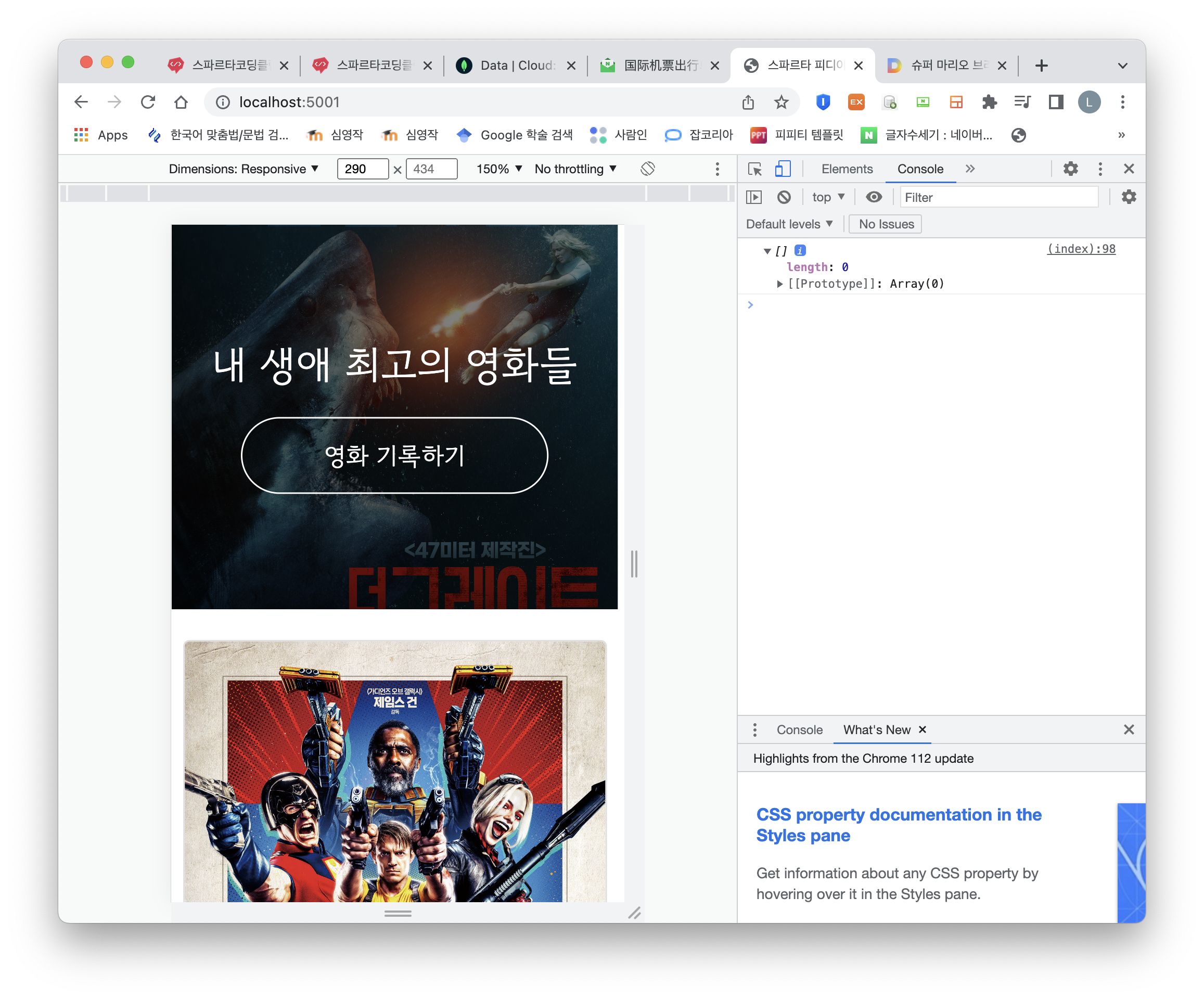Focus the console Filter field

(x=999, y=197)
